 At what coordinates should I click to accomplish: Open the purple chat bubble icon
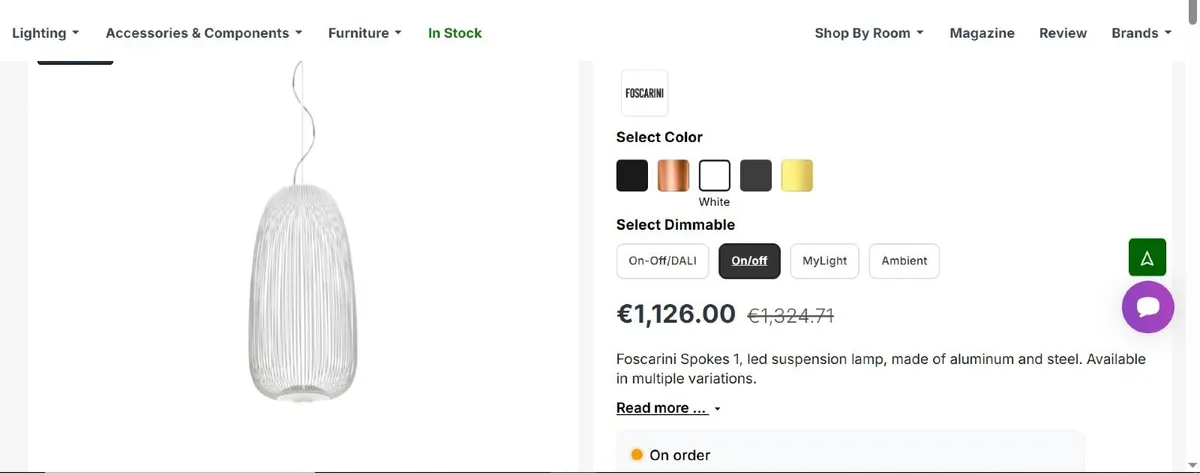pos(1147,307)
